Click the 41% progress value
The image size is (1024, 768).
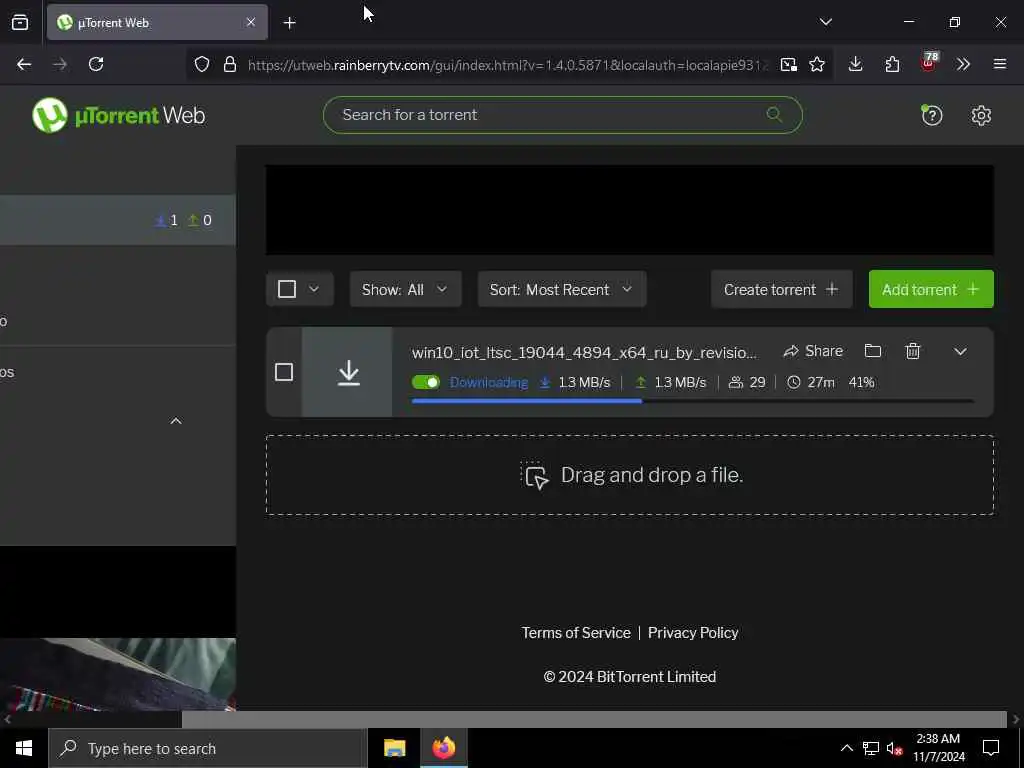coord(861,383)
